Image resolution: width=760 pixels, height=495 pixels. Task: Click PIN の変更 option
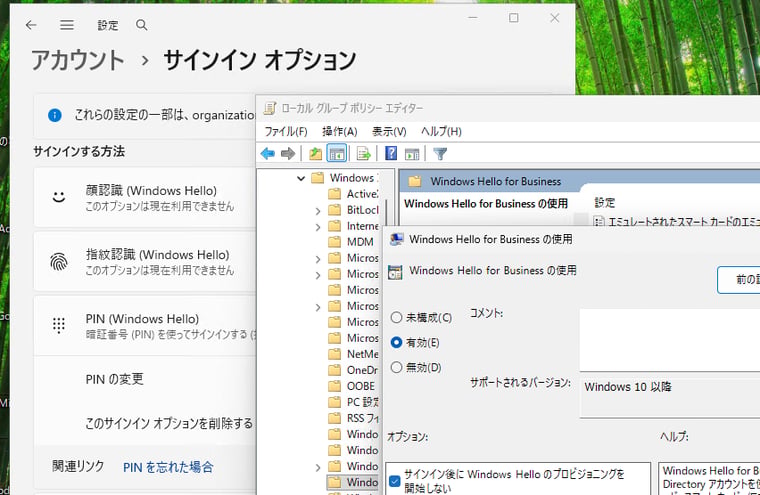click(x=114, y=379)
